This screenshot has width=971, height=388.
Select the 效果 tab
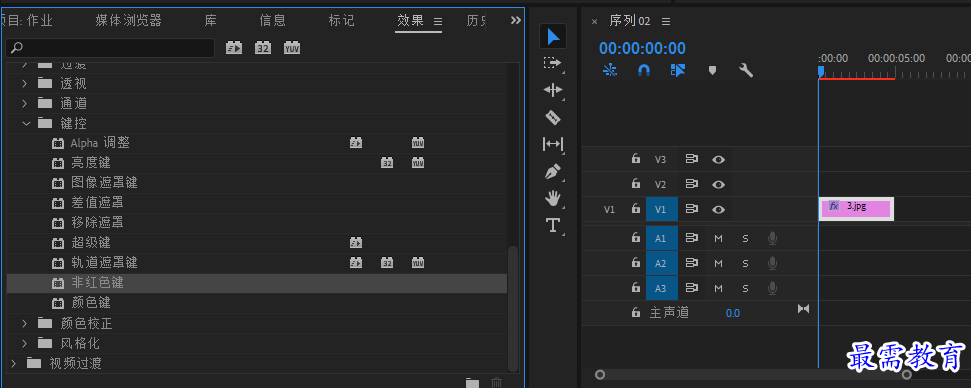click(x=410, y=20)
